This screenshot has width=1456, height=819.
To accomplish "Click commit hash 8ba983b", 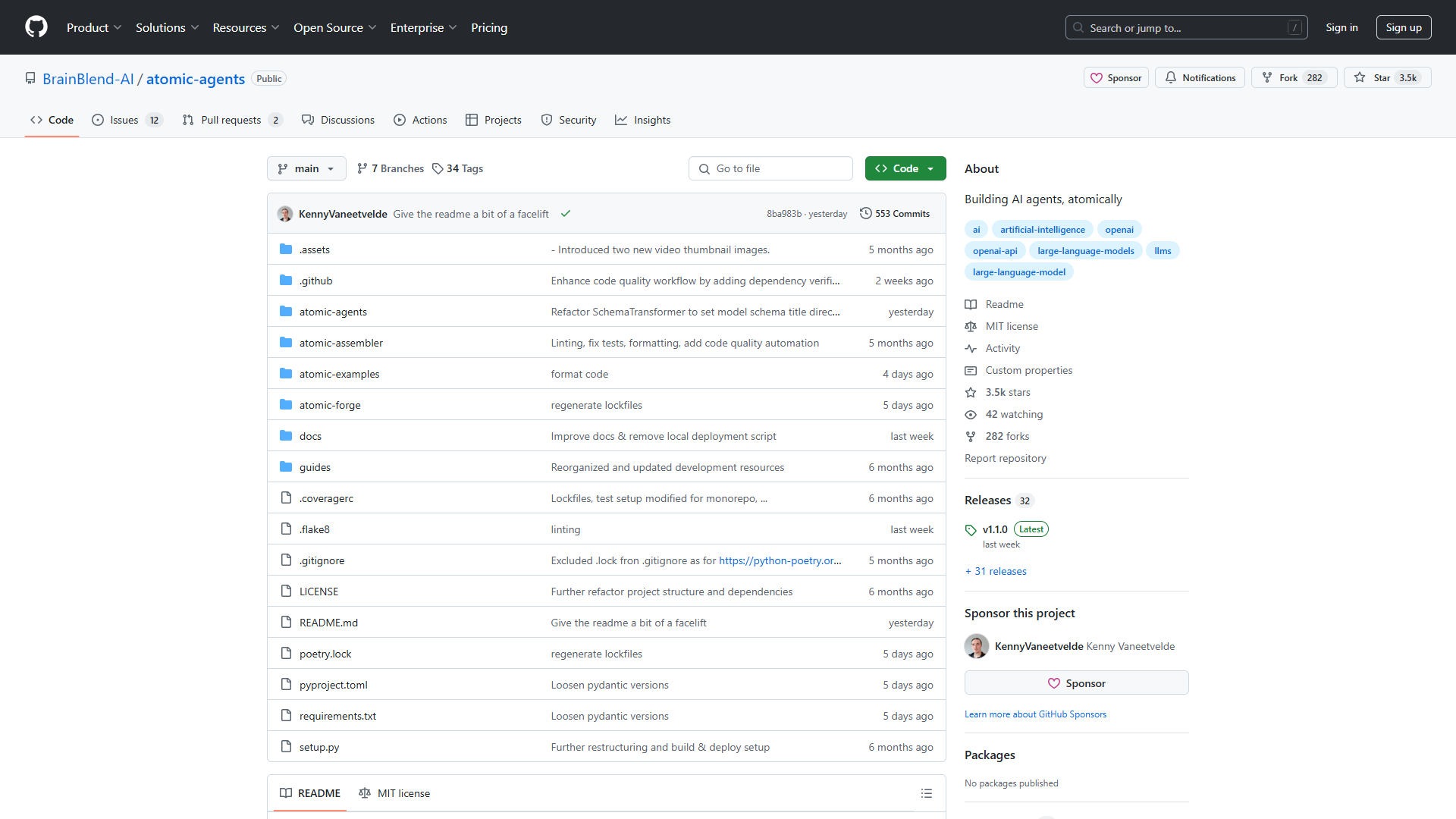I will (x=783, y=214).
